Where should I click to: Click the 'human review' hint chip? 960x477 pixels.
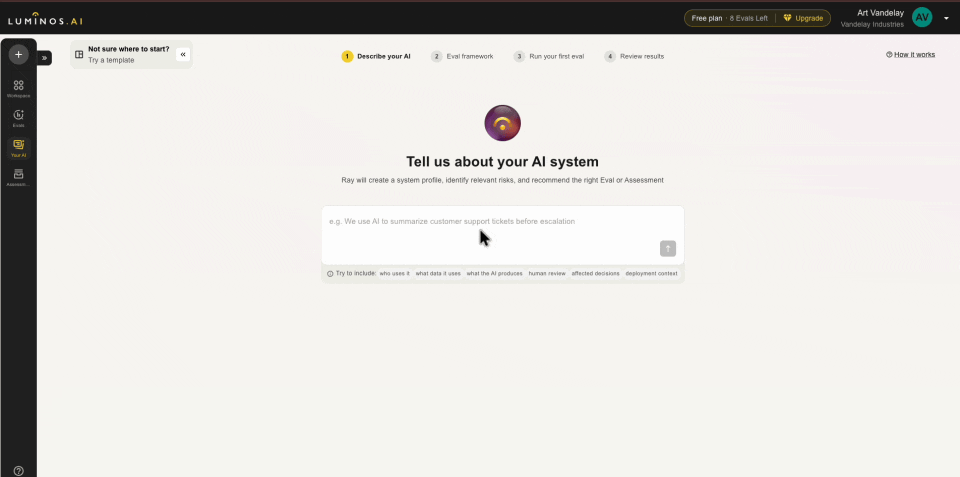pos(547,274)
